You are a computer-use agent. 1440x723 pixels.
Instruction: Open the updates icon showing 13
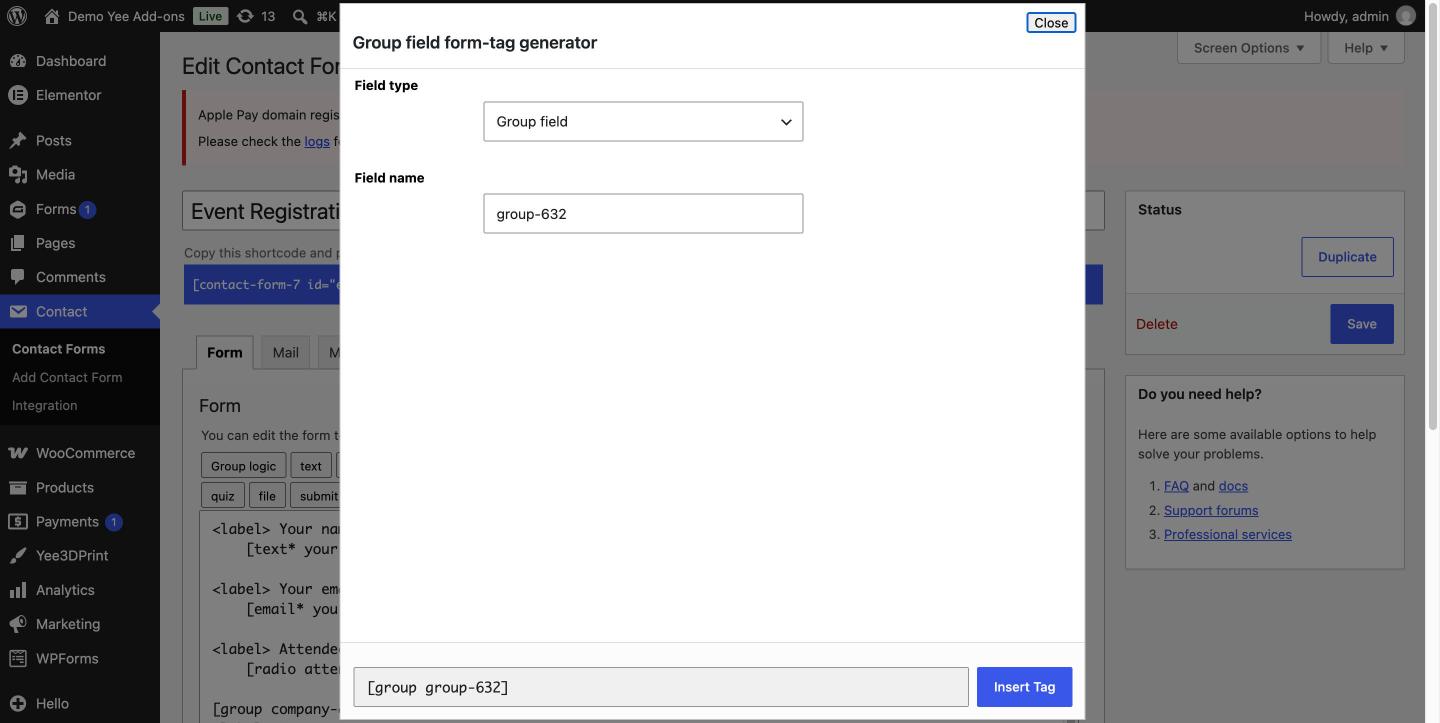245,16
